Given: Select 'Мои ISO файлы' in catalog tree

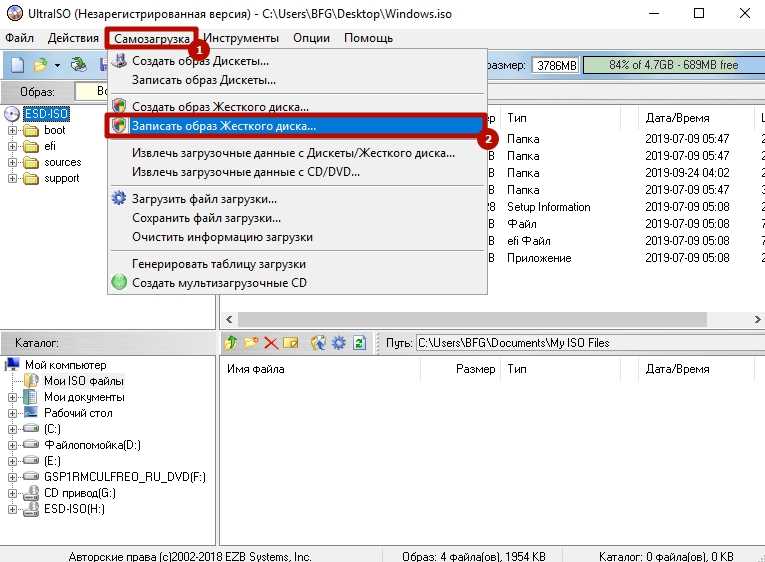Looking at the screenshot, I should (83, 381).
